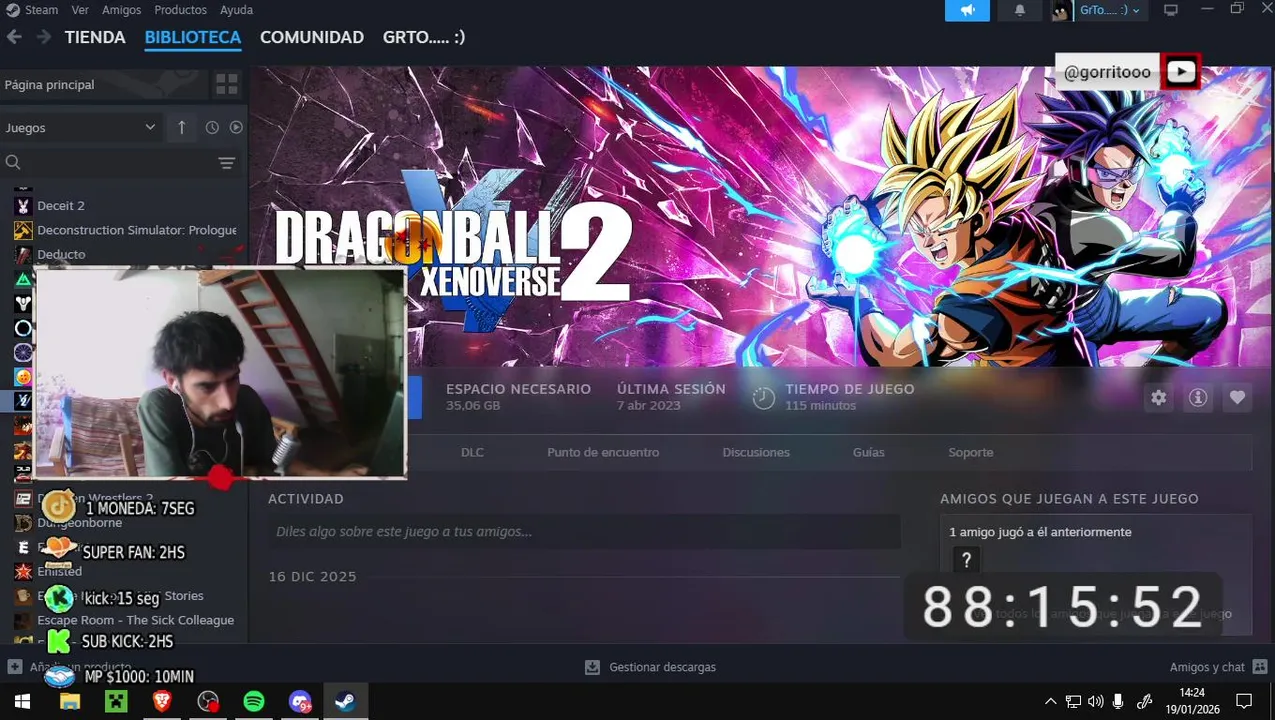Open Punto de encuentro tab
The image size is (1275, 720).
pos(603,452)
